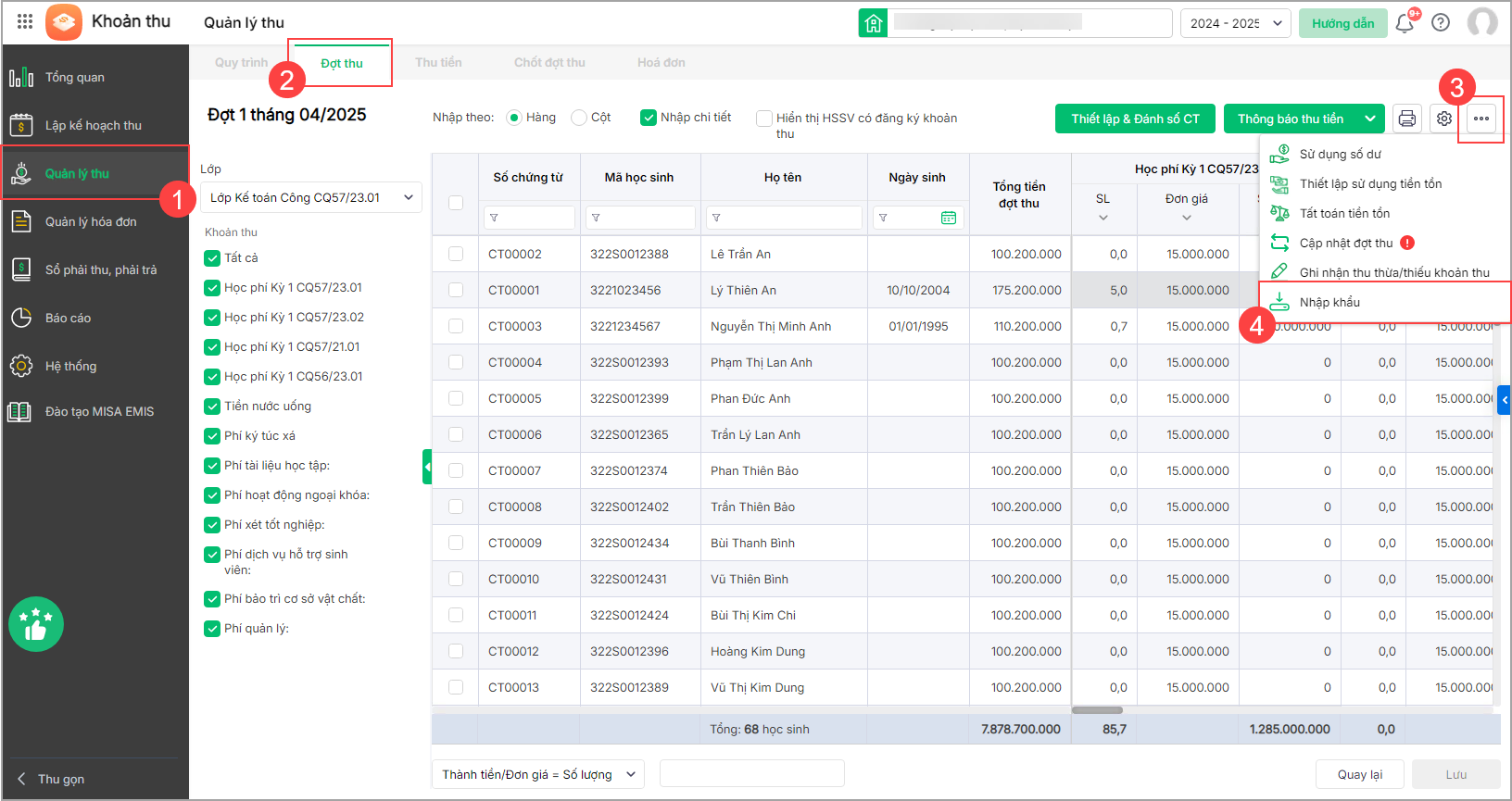Click the printer icon
Image resolution: width=1512 pixels, height=801 pixels.
(x=1407, y=119)
